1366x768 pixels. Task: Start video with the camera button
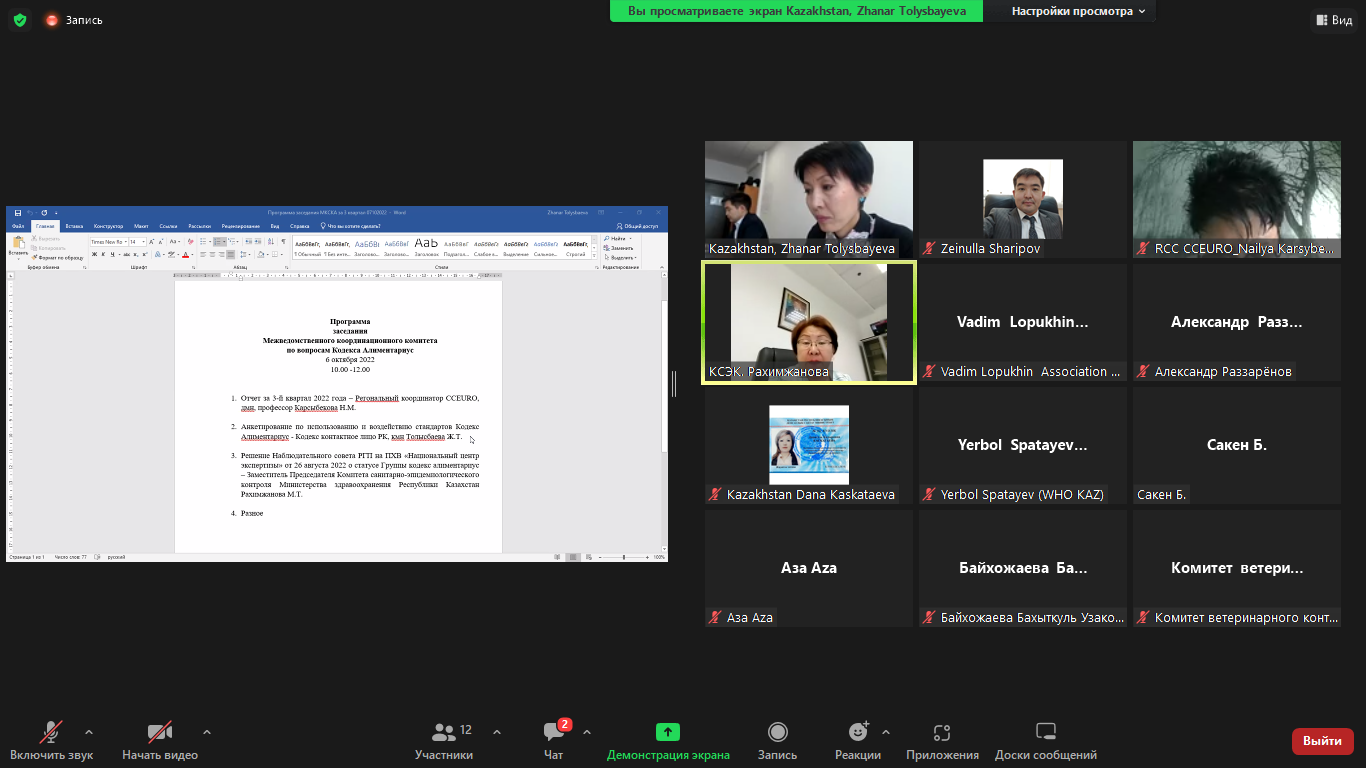pyautogui.click(x=160, y=741)
